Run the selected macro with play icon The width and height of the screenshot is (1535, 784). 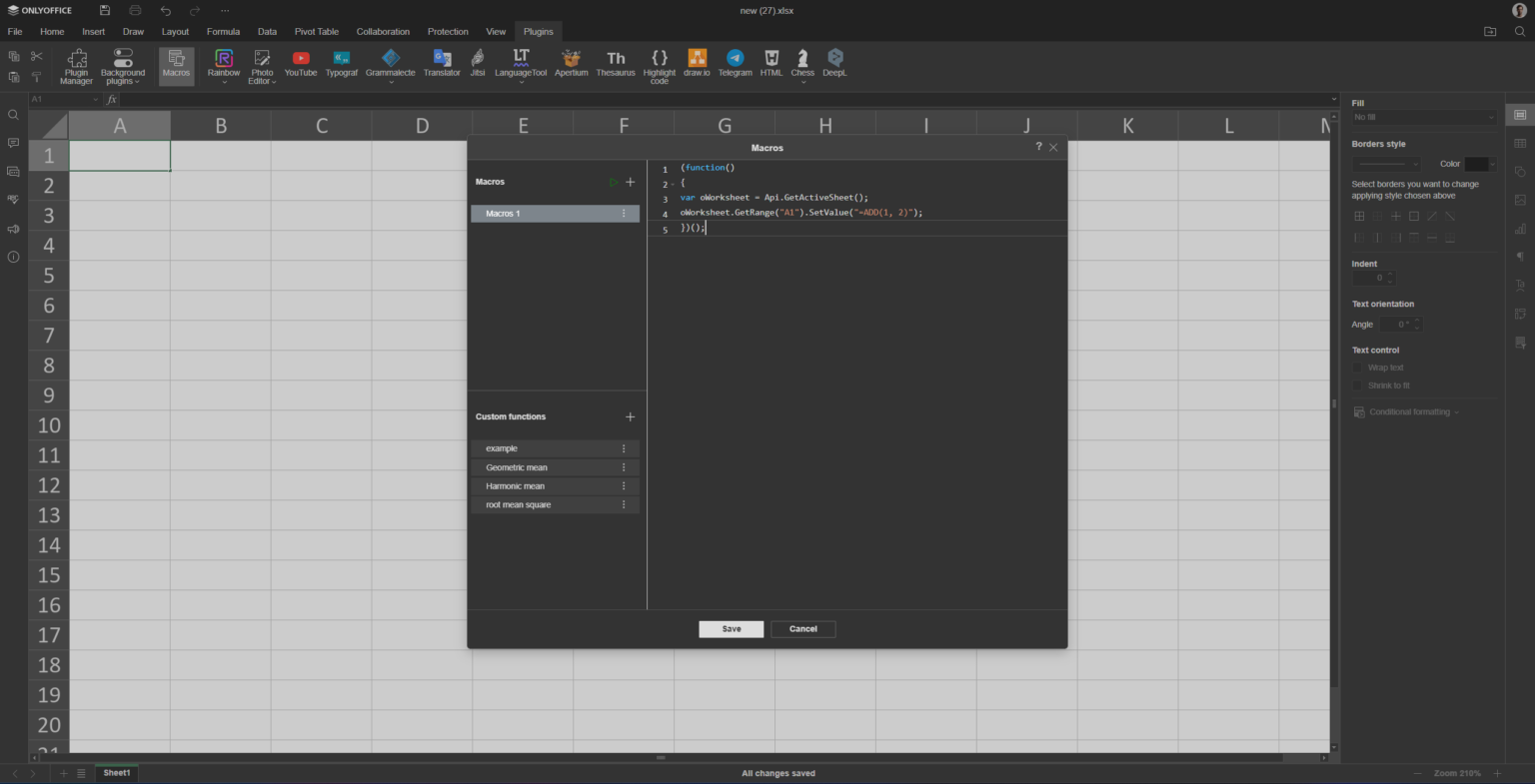click(614, 182)
